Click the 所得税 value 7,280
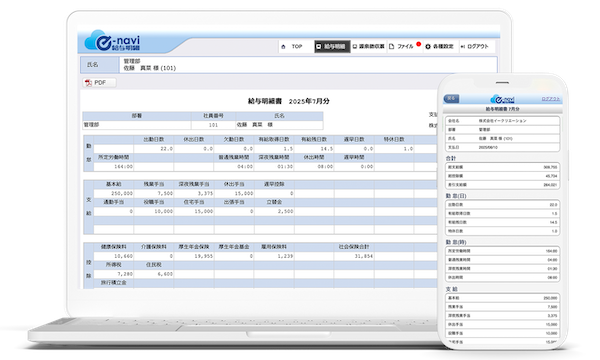The width and height of the screenshot is (600, 360). [x=113, y=274]
